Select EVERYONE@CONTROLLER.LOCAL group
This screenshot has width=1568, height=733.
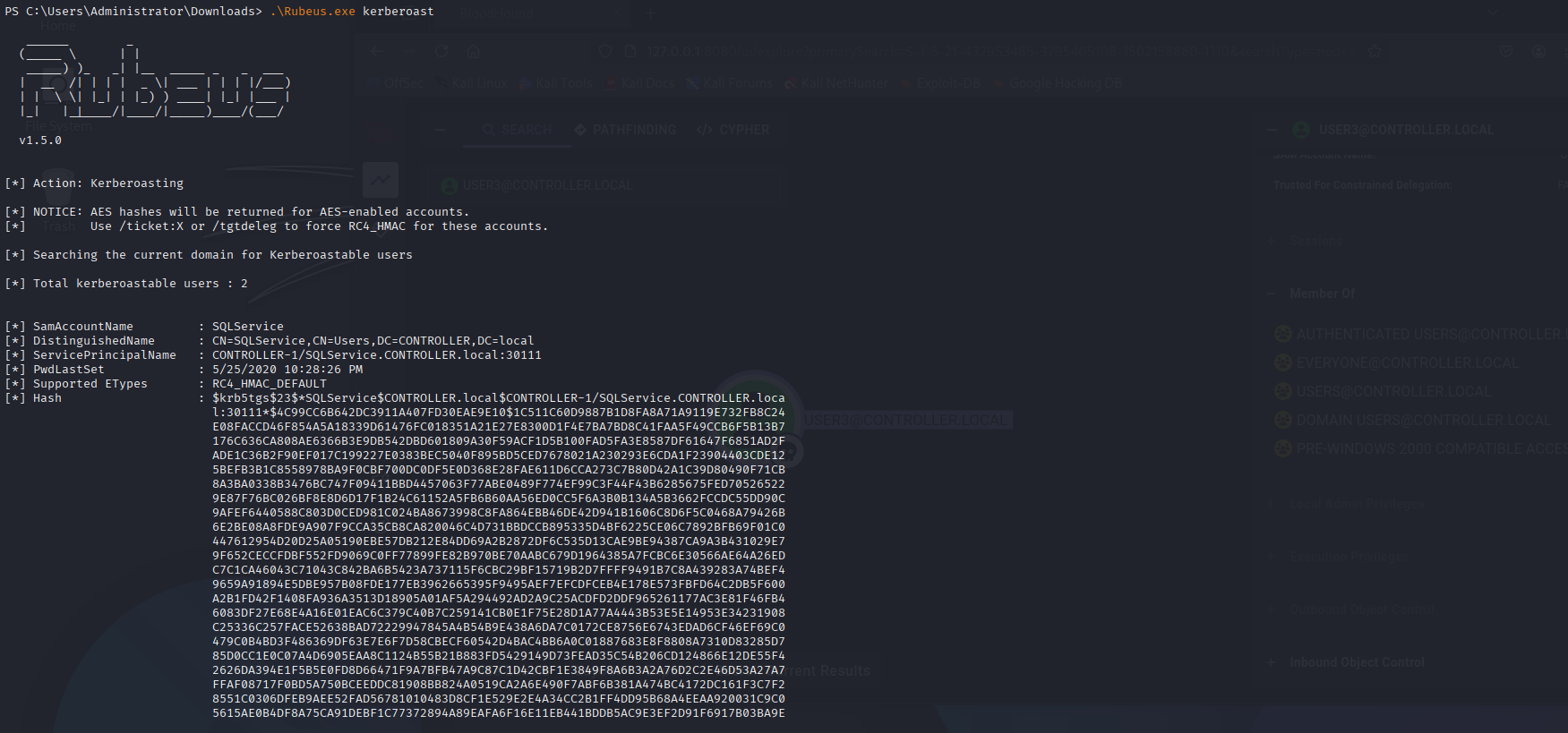click(1397, 362)
